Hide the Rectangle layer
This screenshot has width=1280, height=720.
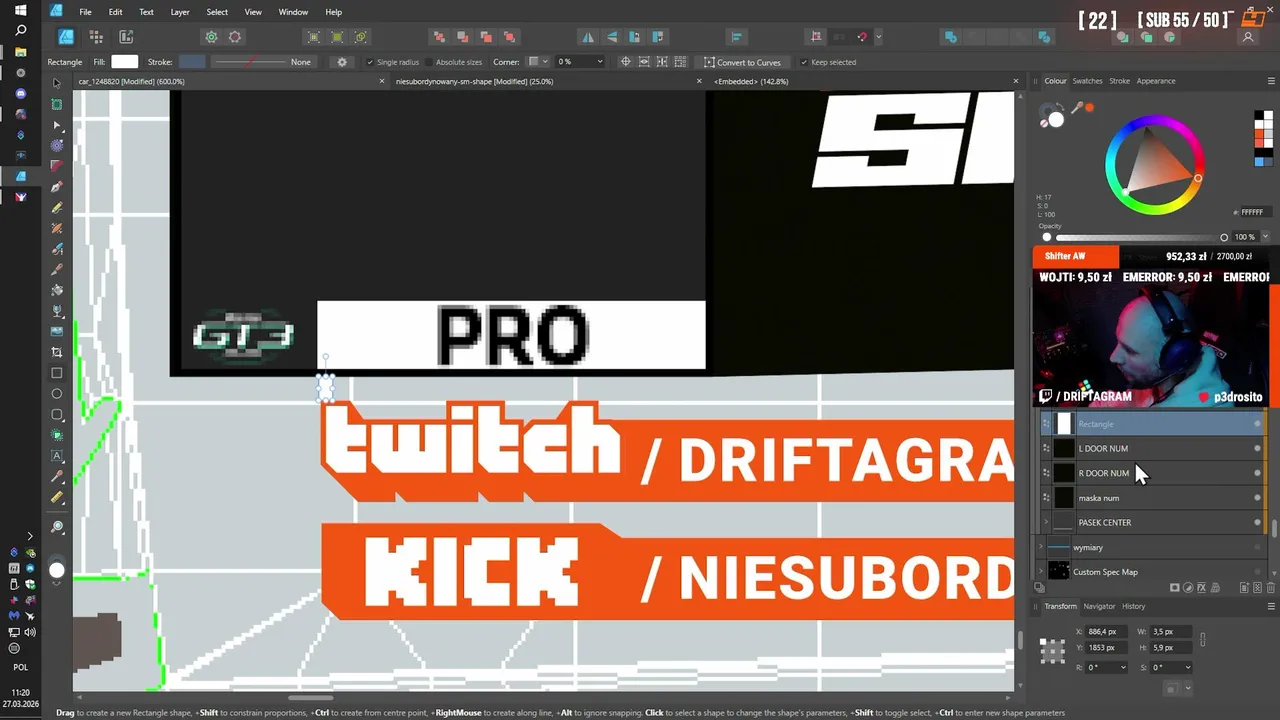(x=1257, y=424)
